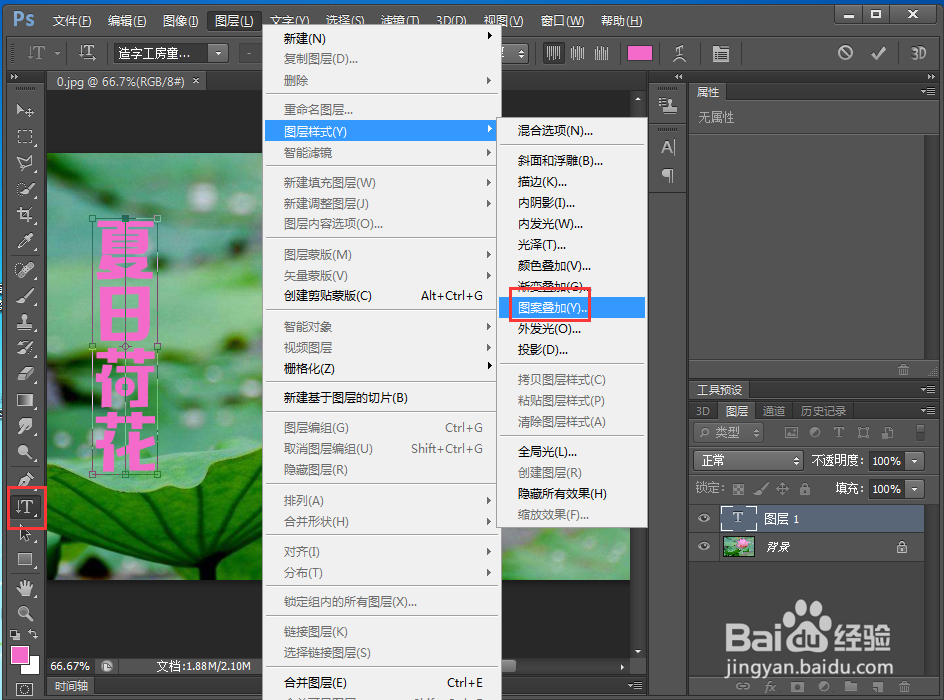Image resolution: width=944 pixels, height=700 pixels.
Task: Hide the 背景 background layer
Action: click(x=703, y=545)
